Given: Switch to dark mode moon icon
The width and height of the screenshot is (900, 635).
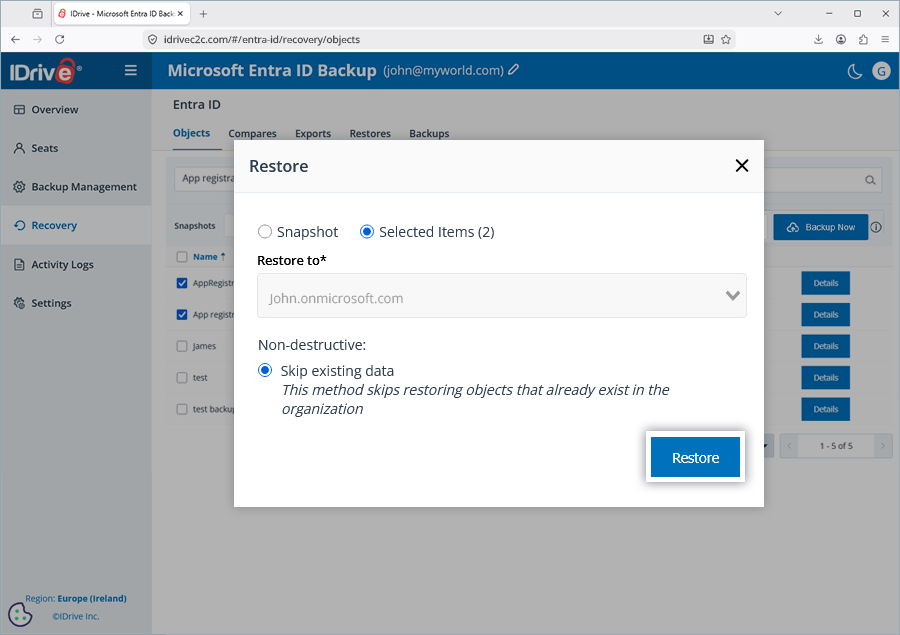Looking at the screenshot, I should coord(855,71).
